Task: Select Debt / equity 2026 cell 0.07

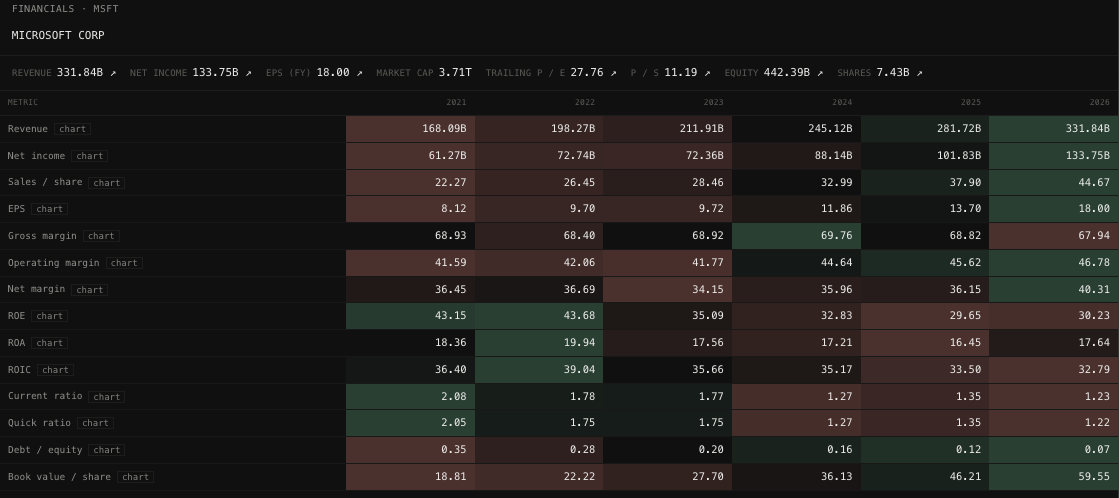Action: click(x=1054, y=450)
